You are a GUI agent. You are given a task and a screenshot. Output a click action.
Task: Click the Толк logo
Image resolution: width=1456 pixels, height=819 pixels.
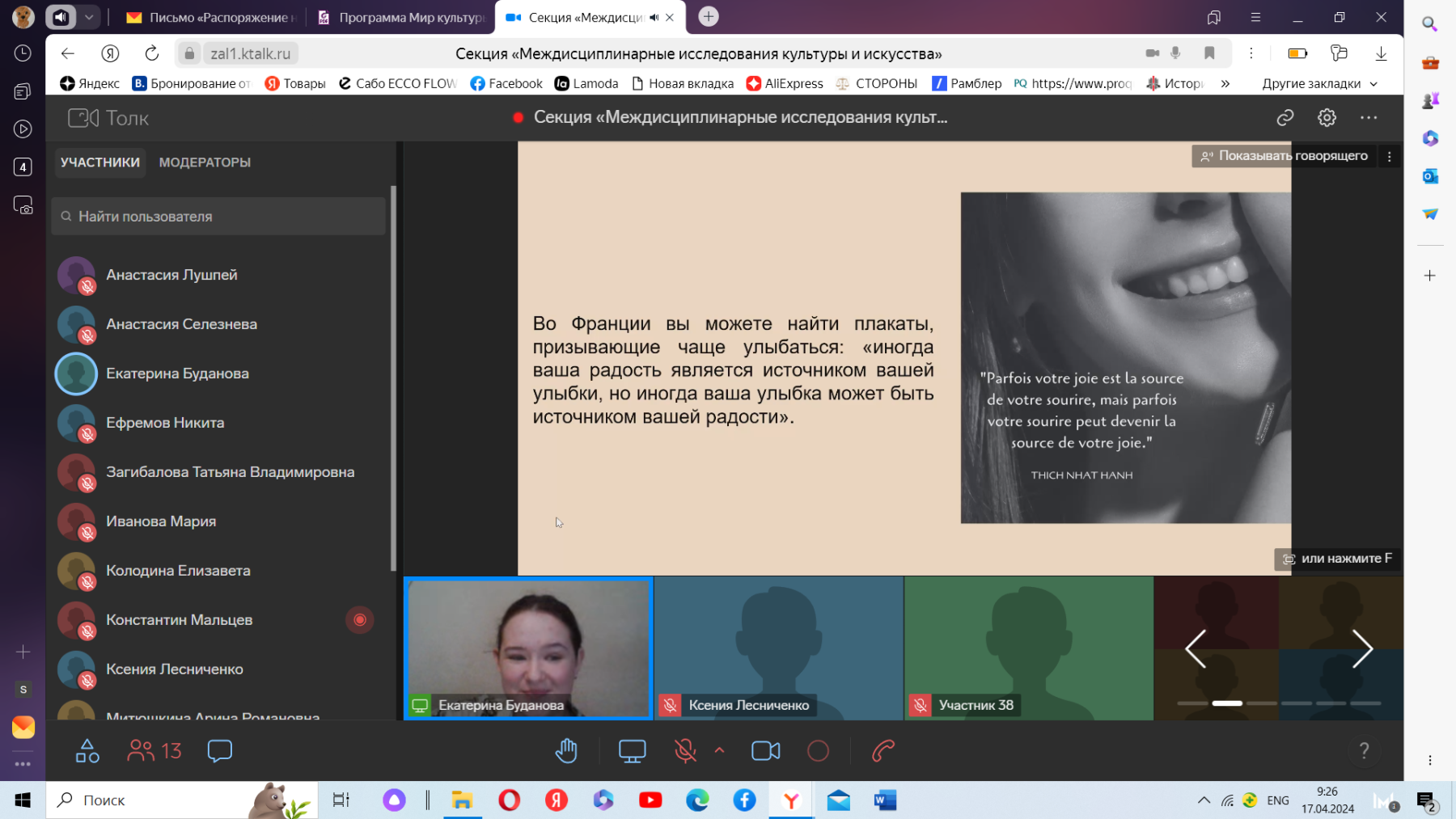108,118
